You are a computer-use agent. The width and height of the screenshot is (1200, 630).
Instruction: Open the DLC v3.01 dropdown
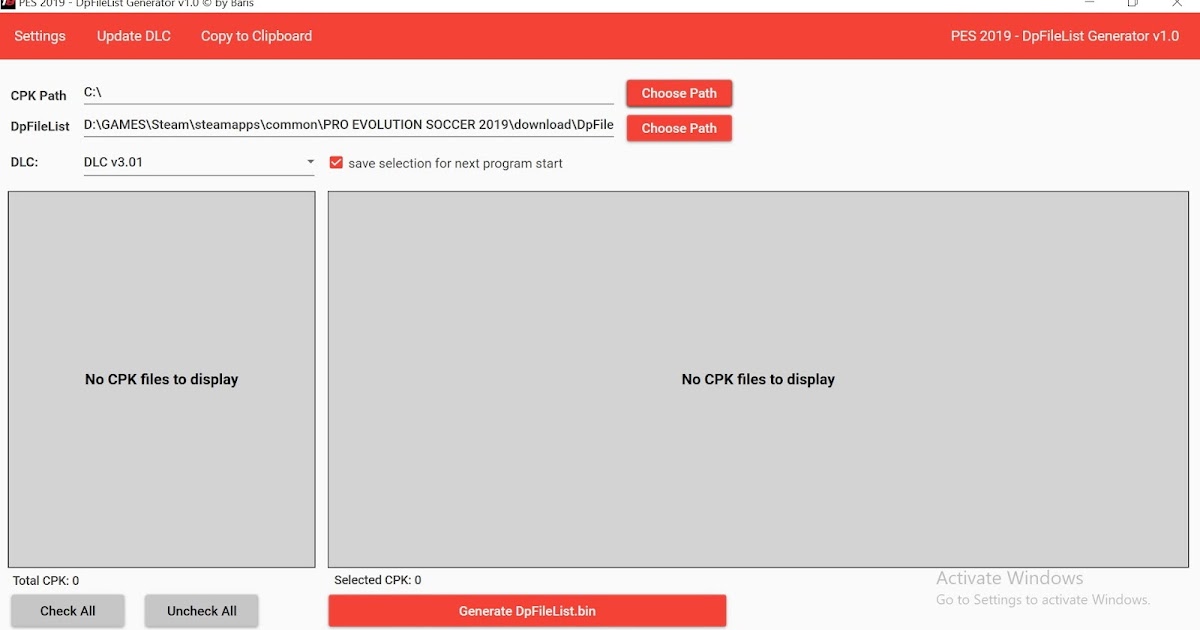click(x=199, y=162)
